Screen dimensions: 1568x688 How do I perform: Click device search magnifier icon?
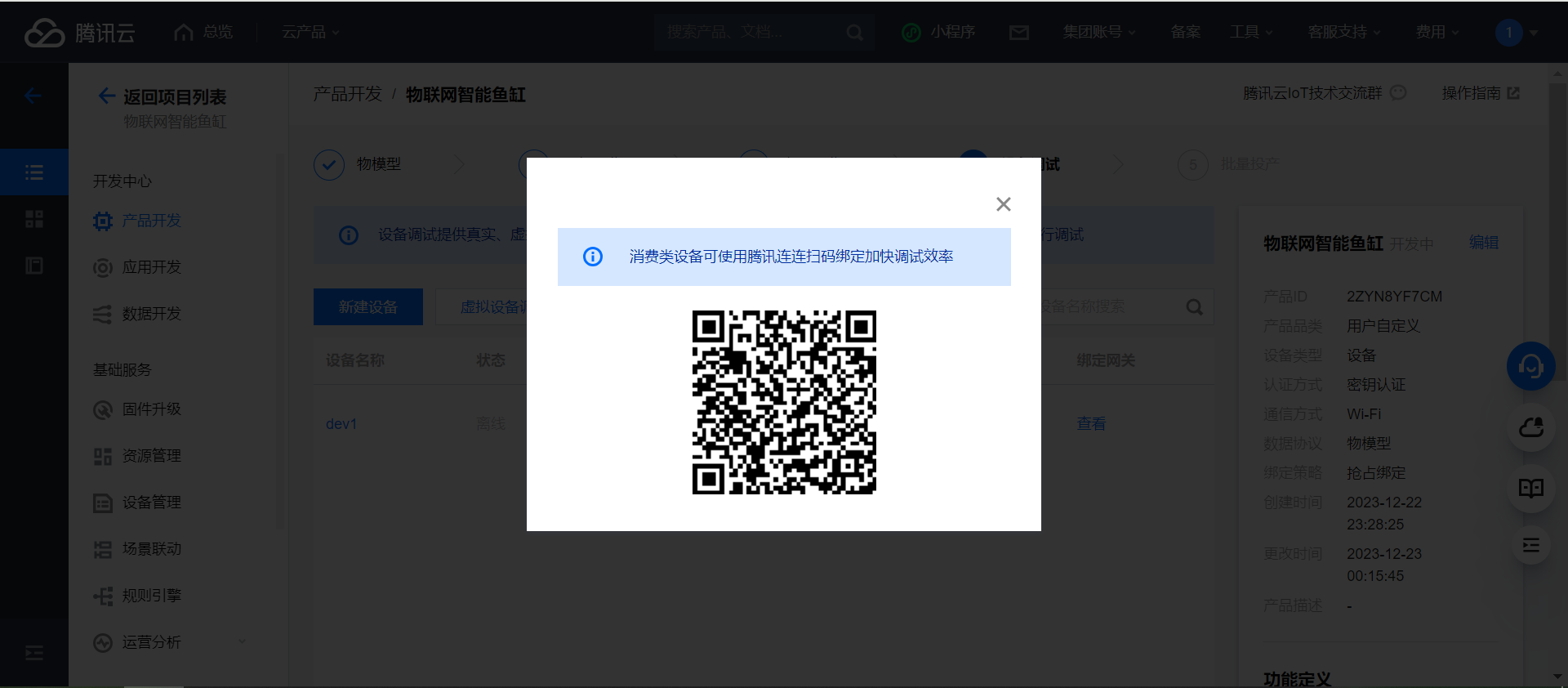click(x=1195, y=307)
